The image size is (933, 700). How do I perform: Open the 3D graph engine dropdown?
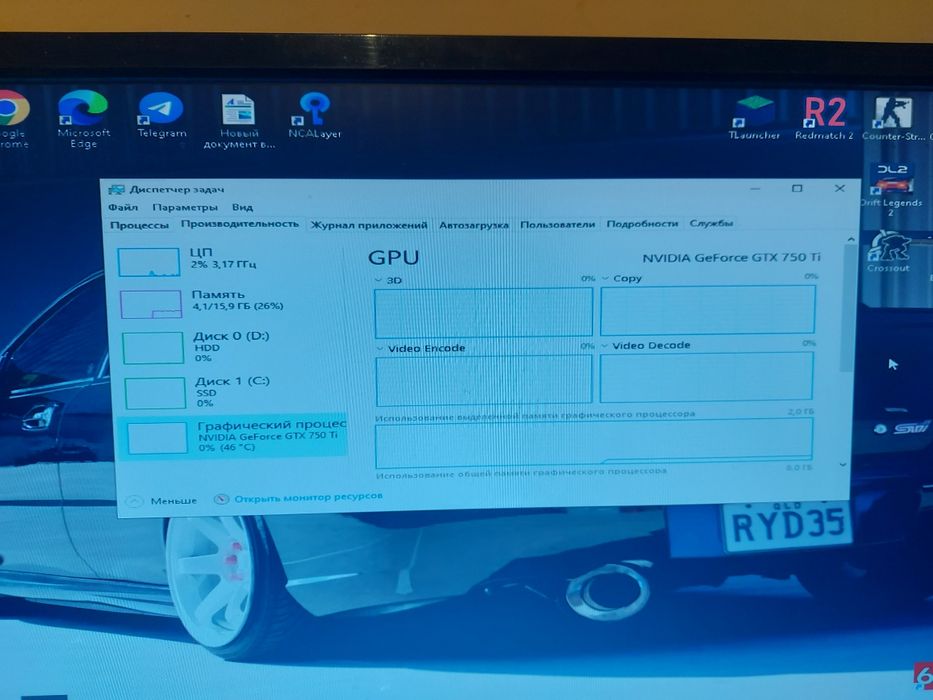click(x=379, y=280)
